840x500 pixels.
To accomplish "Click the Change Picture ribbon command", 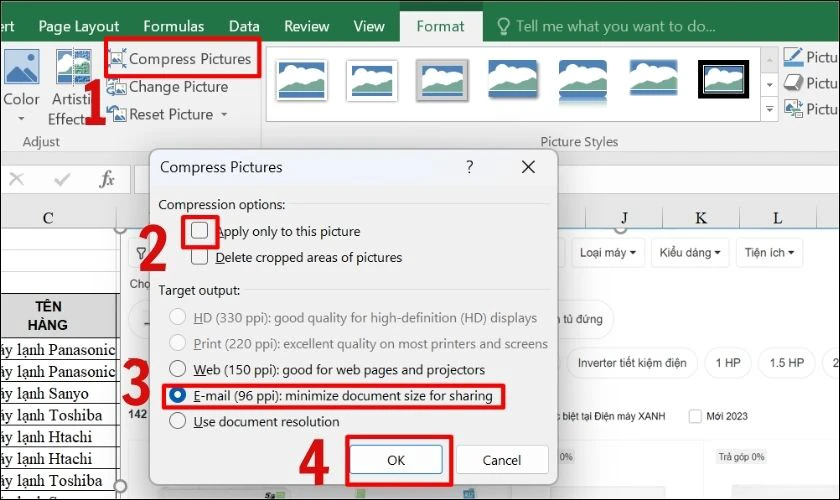I will (168, 87).
